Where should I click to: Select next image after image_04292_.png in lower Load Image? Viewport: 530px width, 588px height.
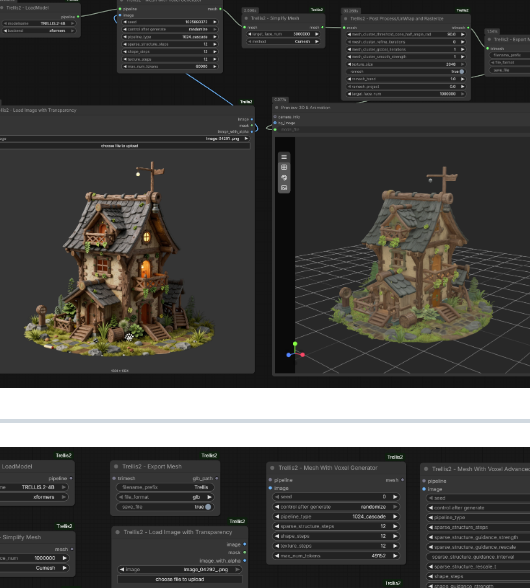coord(238,569)
